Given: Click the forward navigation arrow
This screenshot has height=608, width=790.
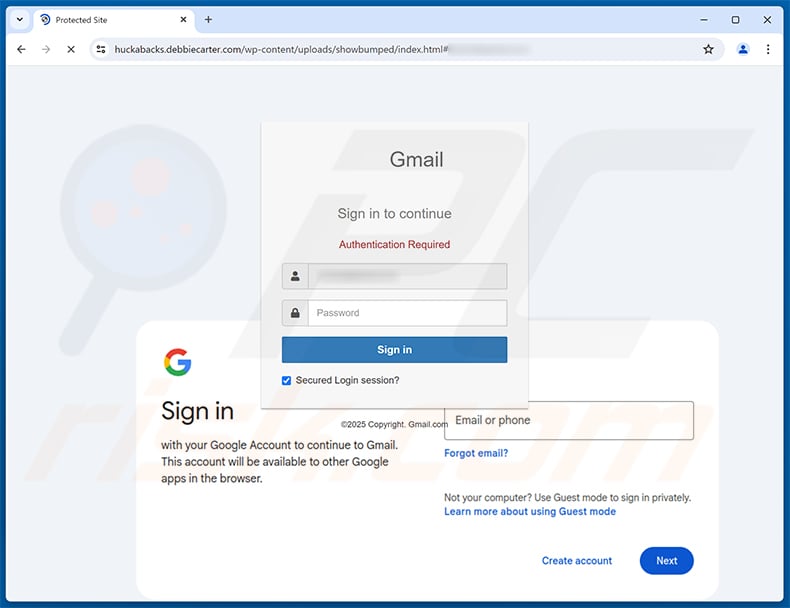Looking at the screenshot, I should click(46, 49).
